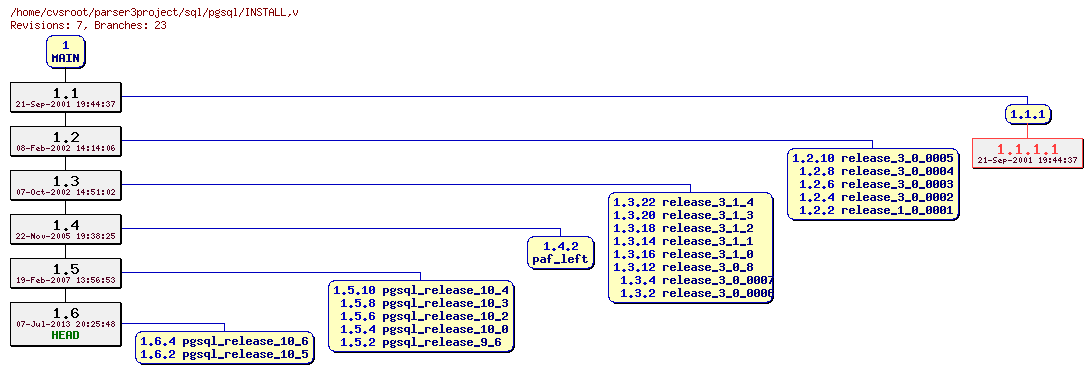Select revision 1.1 box
This screenshot has width=1092, height=373.
coord(65,97)
